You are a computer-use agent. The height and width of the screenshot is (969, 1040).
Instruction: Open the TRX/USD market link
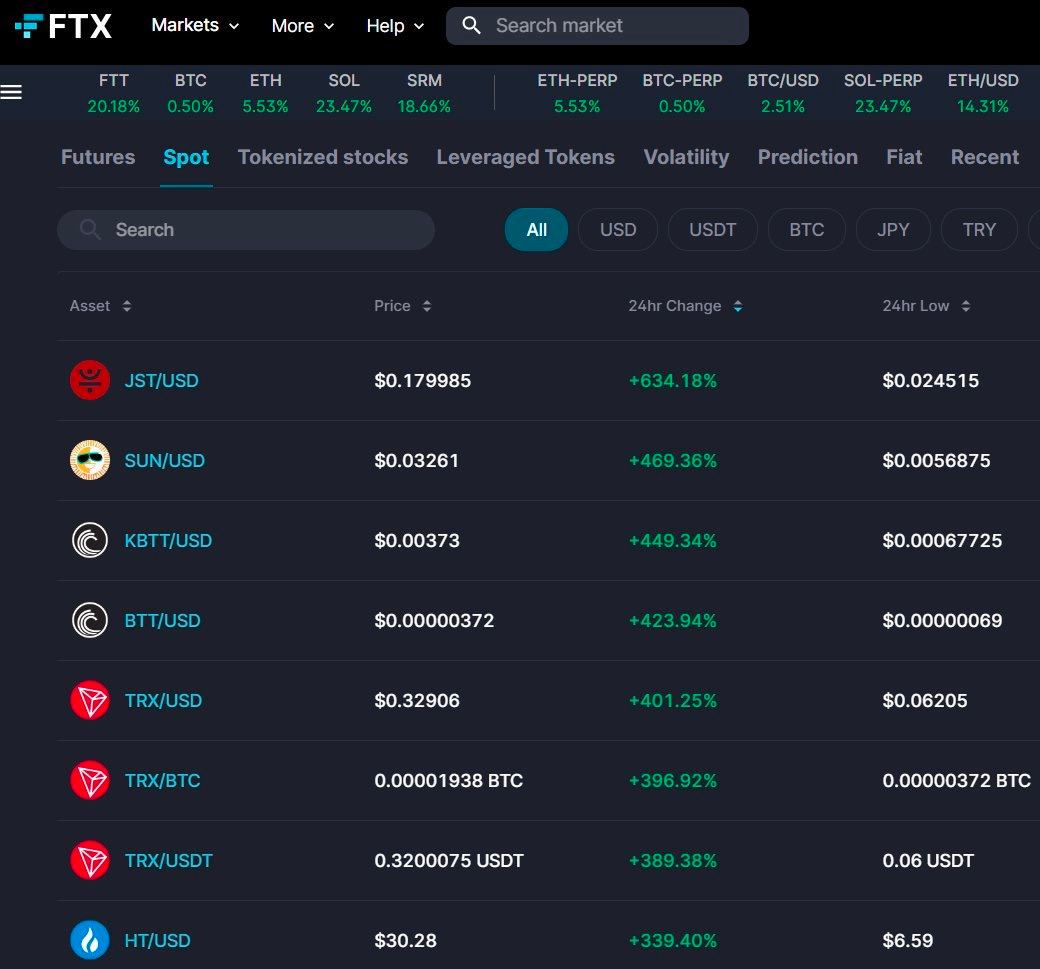[x=163, y=700]
